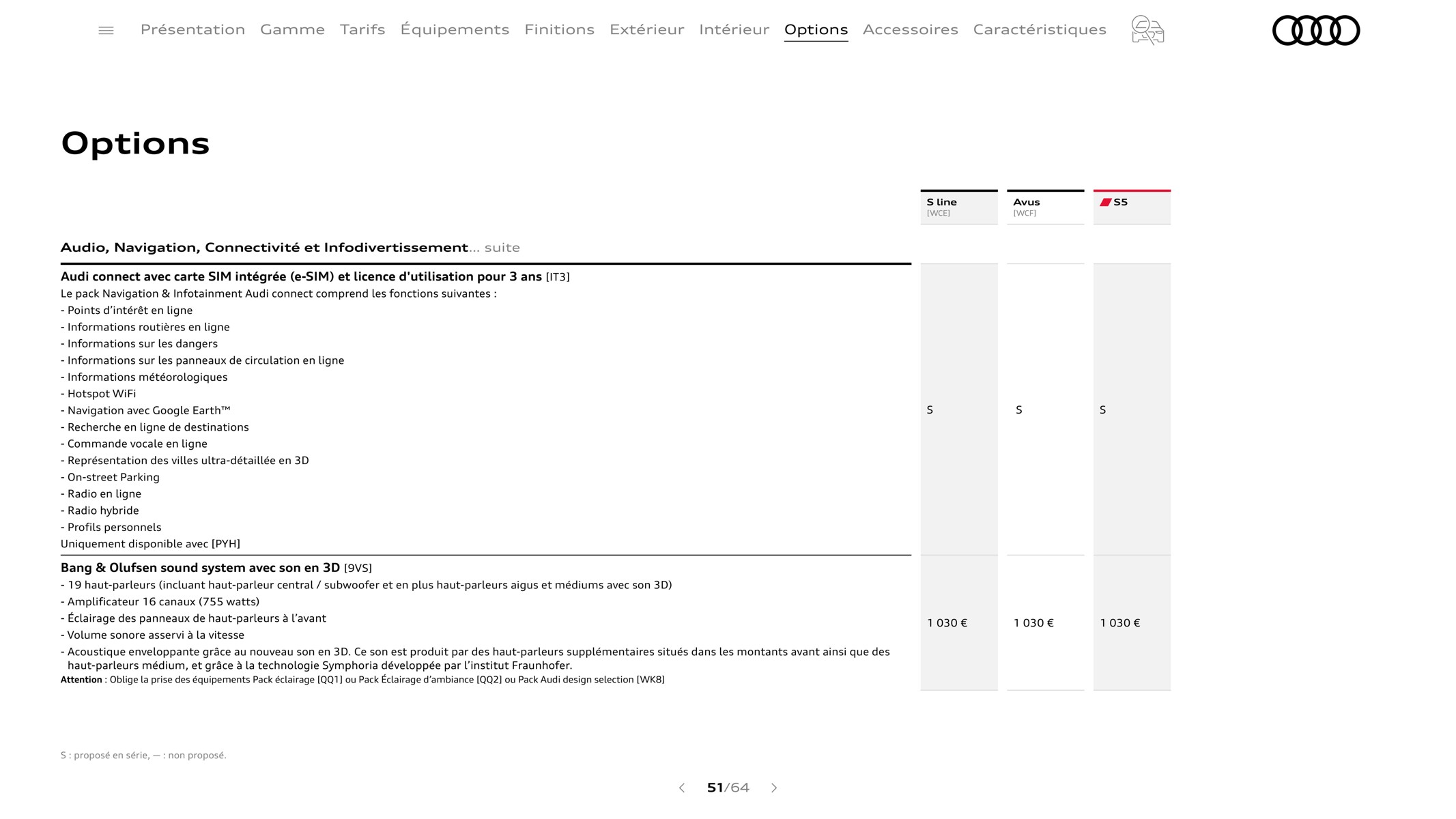Switch to the Tarifs tab

click(362, 29)
